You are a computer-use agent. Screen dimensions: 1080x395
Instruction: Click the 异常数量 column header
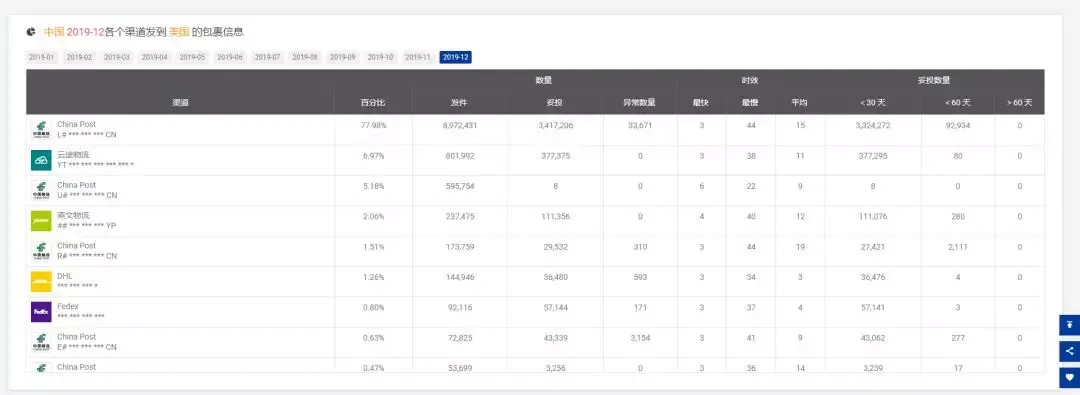click(x=639, y=103)
